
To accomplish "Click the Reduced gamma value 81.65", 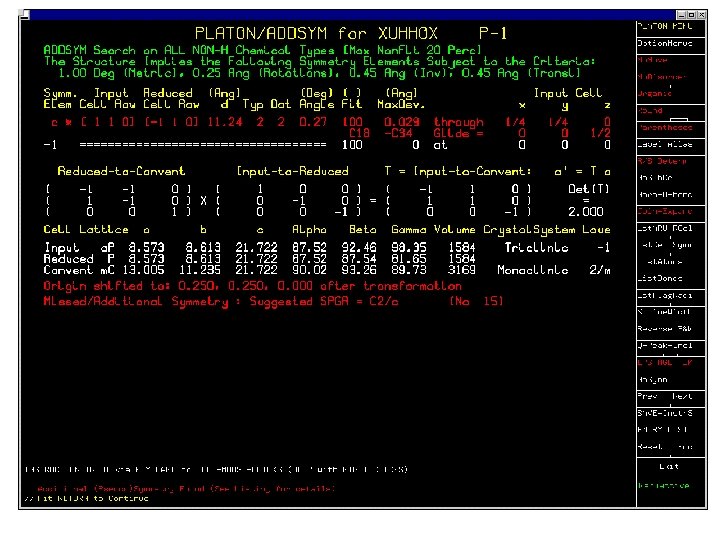I will (409, 259).
